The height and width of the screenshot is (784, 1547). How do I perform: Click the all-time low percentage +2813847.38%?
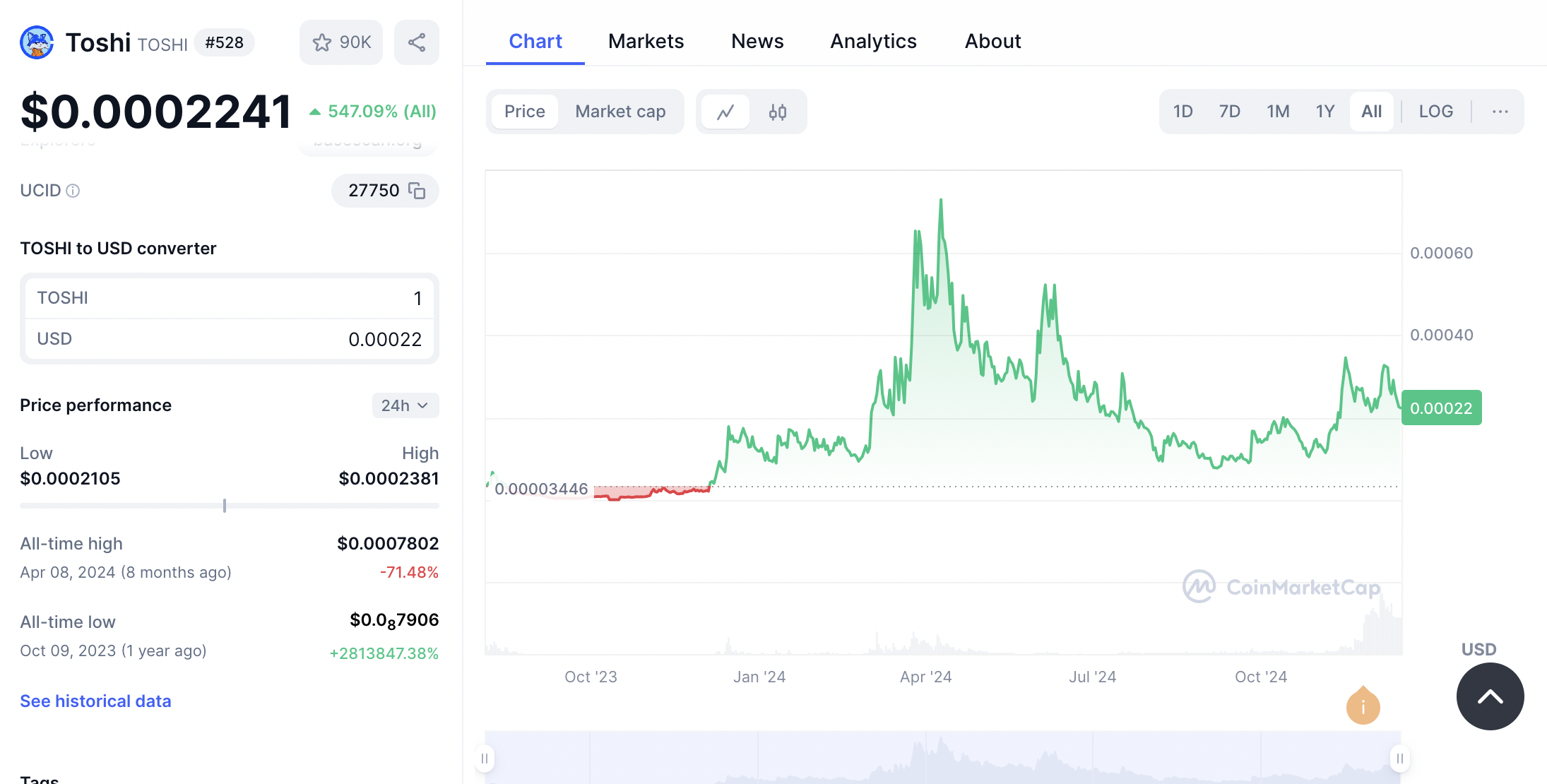(x=384, y=653)
